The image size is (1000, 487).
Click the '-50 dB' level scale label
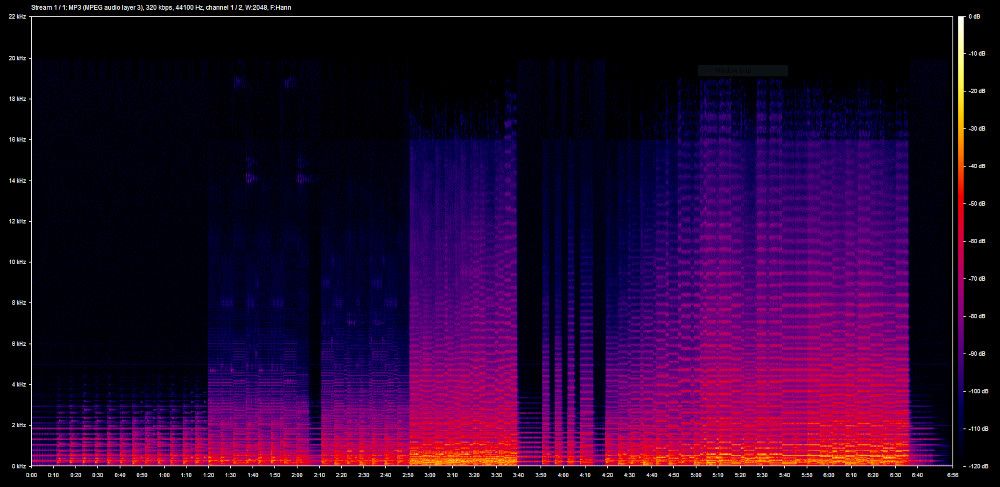coord(977,204)
